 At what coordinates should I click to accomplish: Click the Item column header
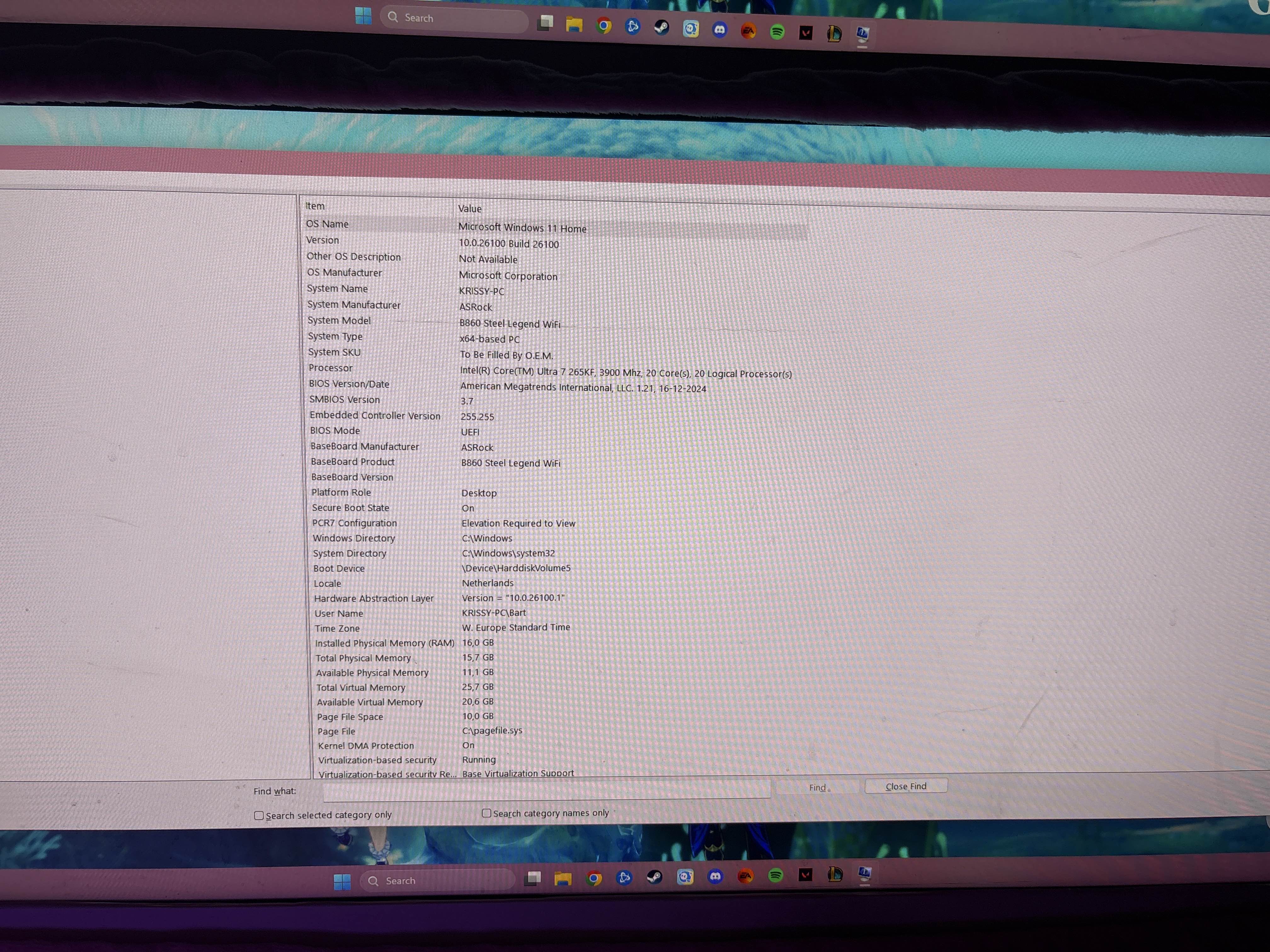point(315,206)
